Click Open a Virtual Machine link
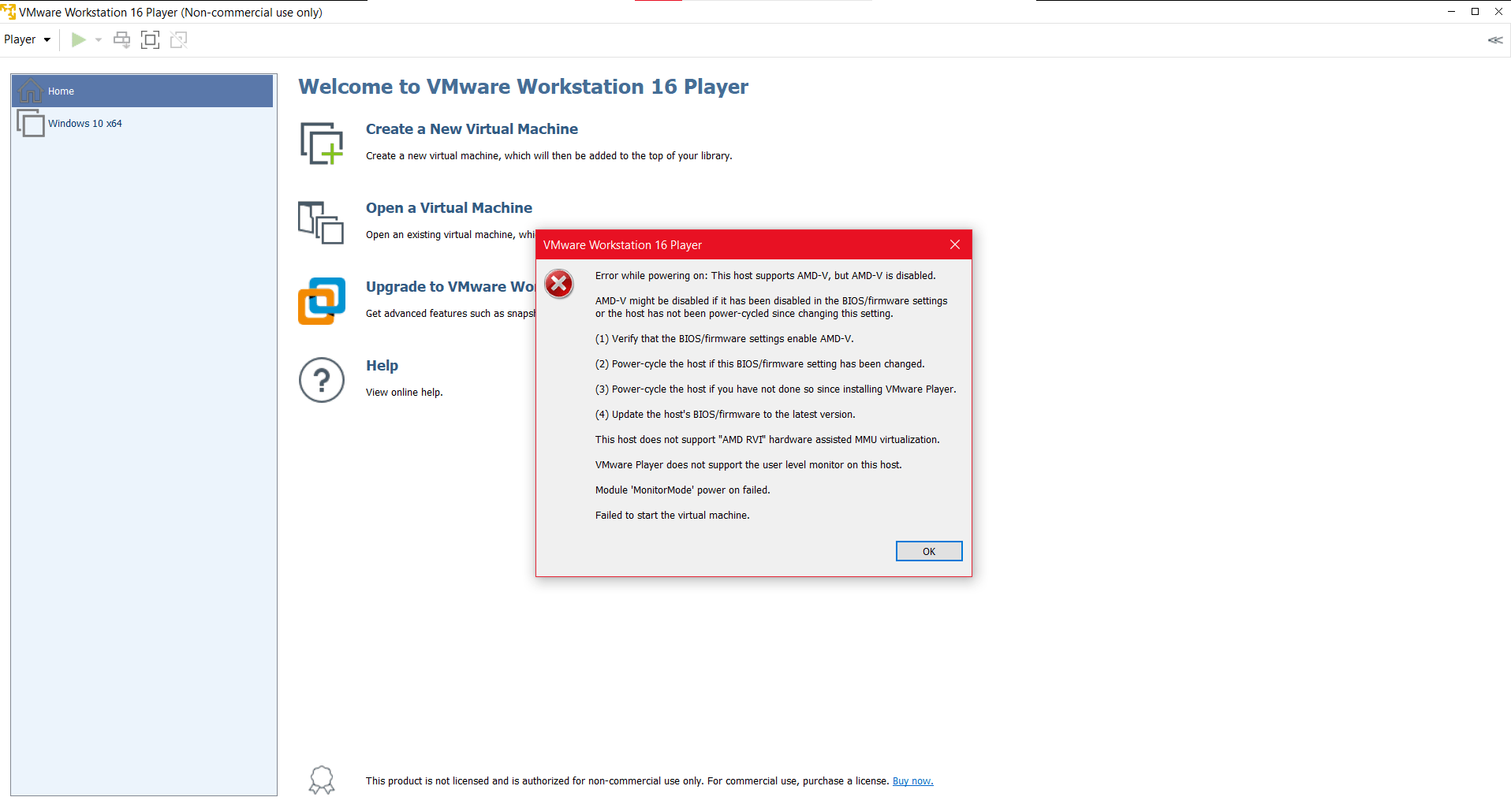Viewport: 1511px width, 812px height. click(449, 208)
